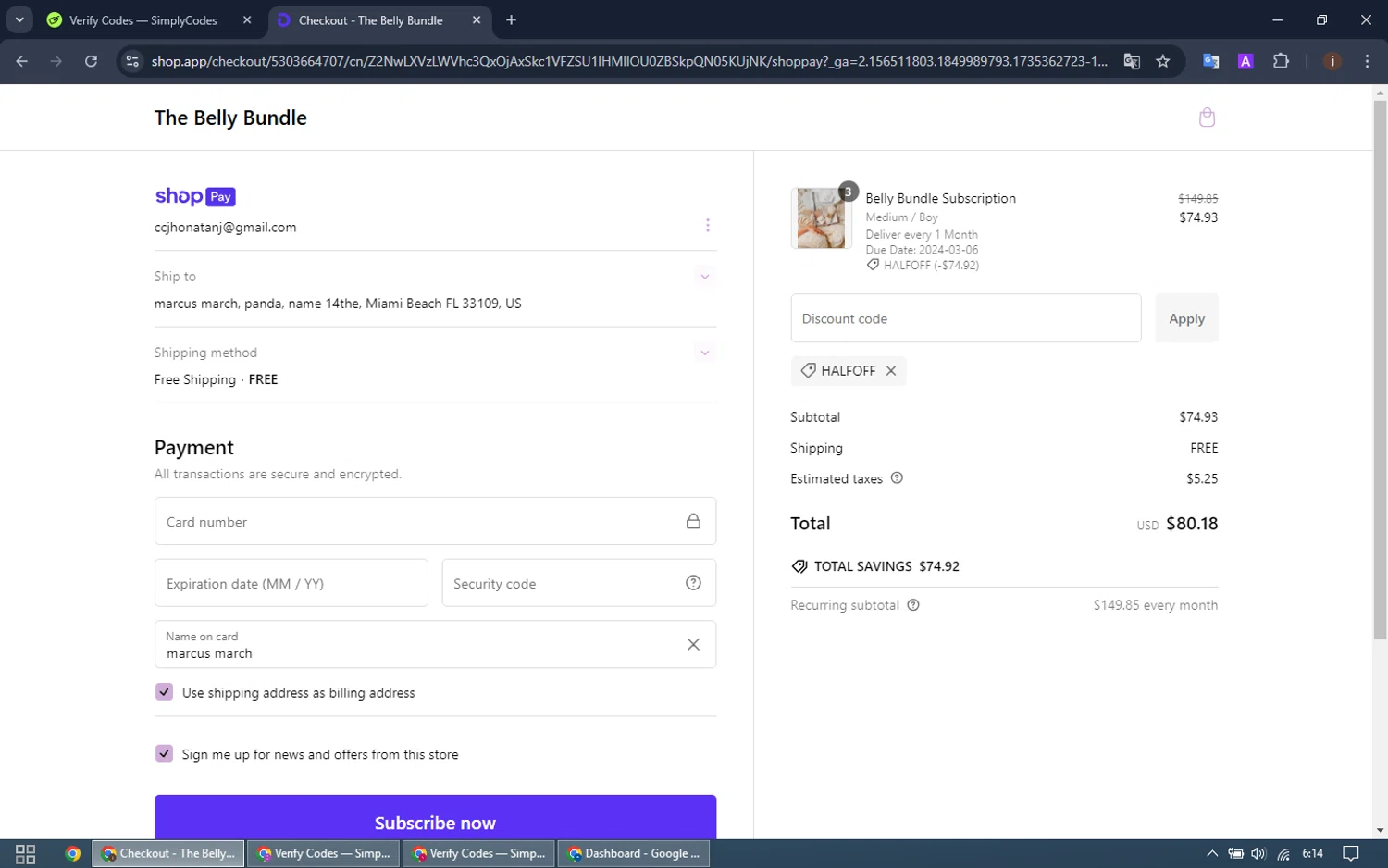The width and height of the screenshot is (1388, 868).
Task: Expand the Shipping method section
Action: (x=704, y=353)
